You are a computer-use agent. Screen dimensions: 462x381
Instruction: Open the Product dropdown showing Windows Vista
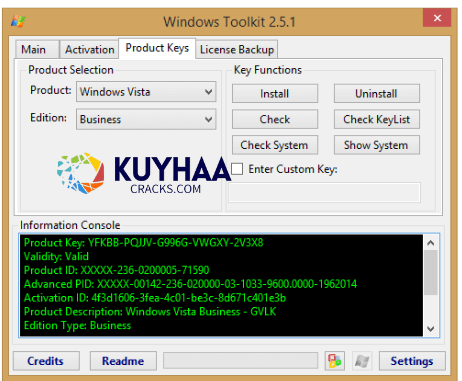[146, 92]
